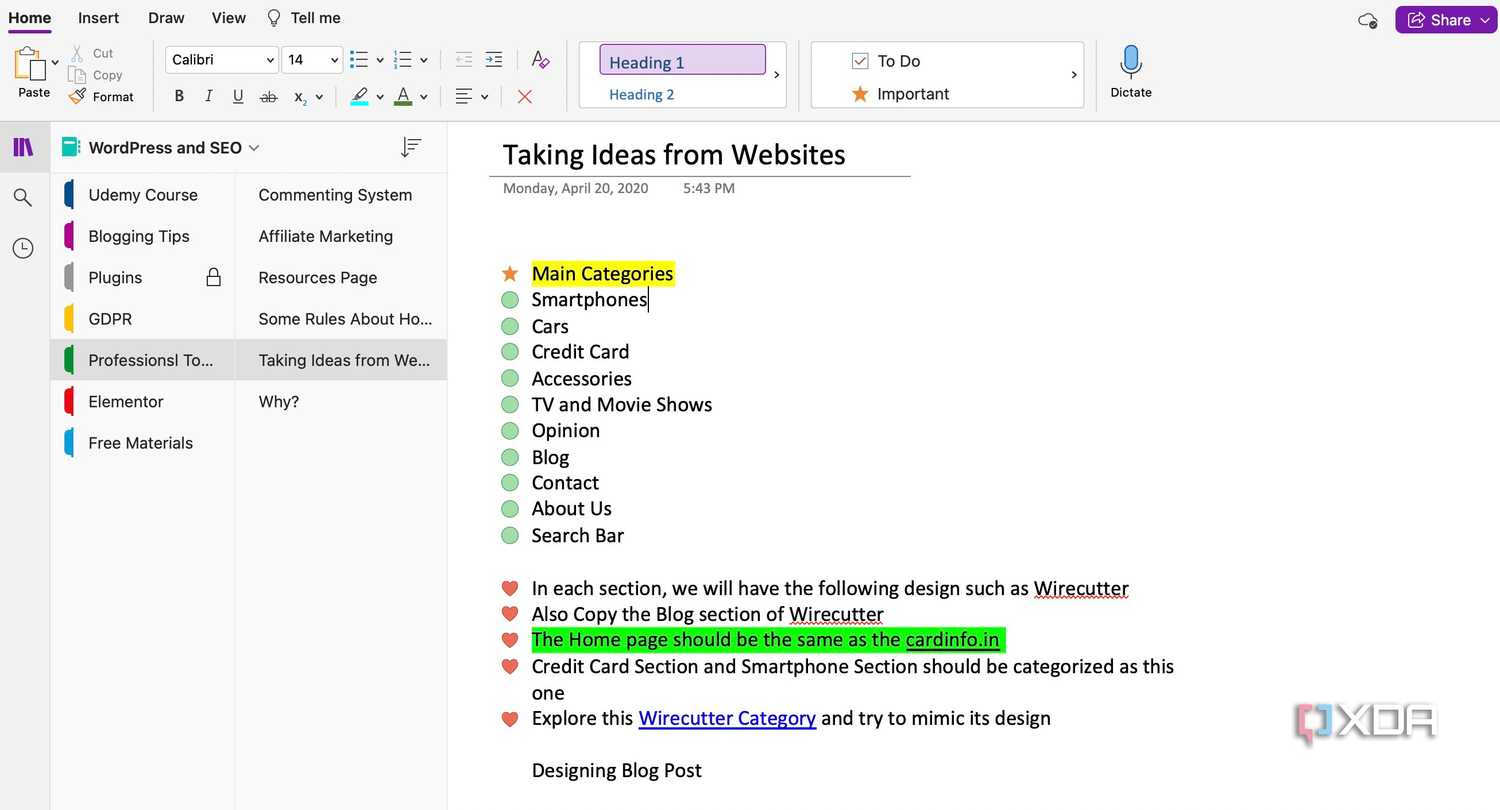
Task: Toggle strikethrough formatting
Action: [x=268, y=97]
